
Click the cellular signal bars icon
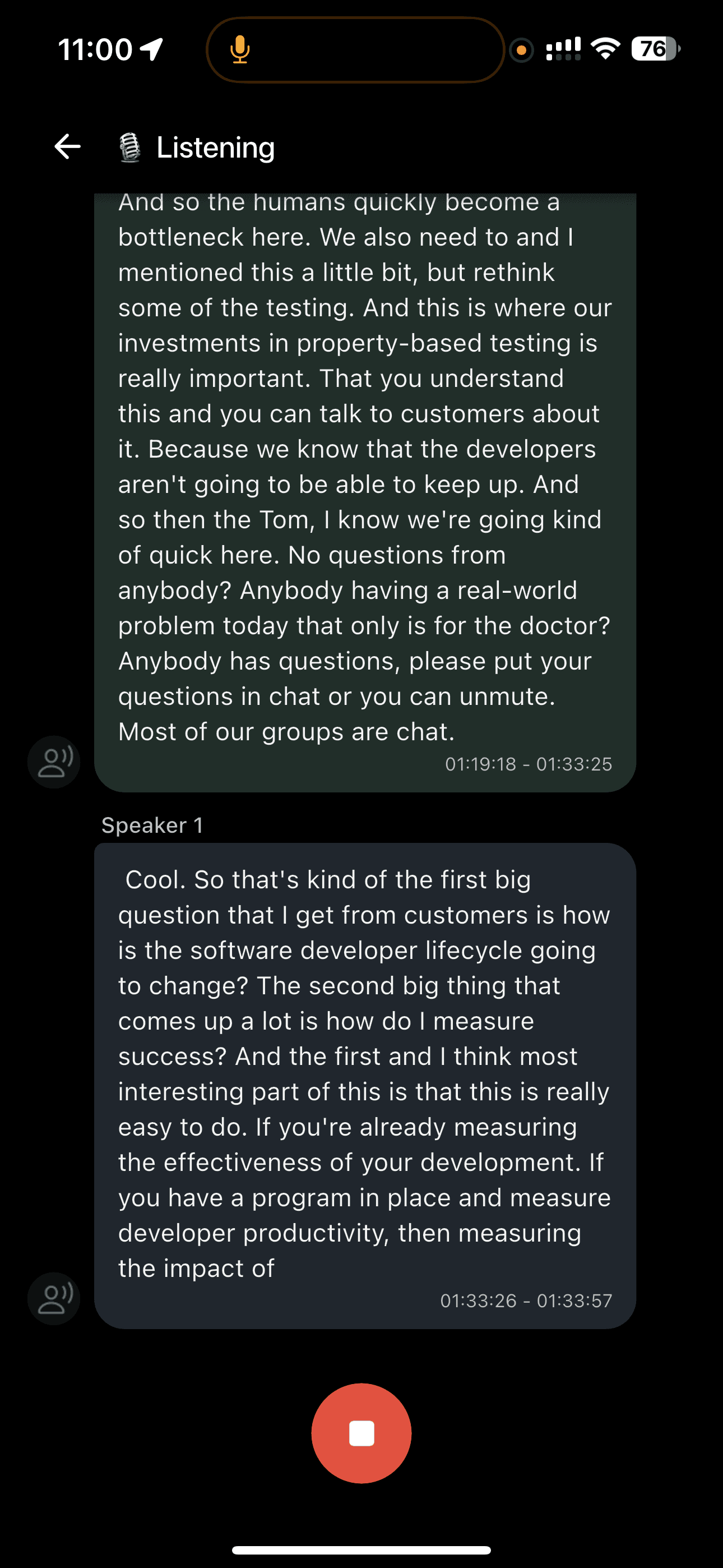click(563, 49)
